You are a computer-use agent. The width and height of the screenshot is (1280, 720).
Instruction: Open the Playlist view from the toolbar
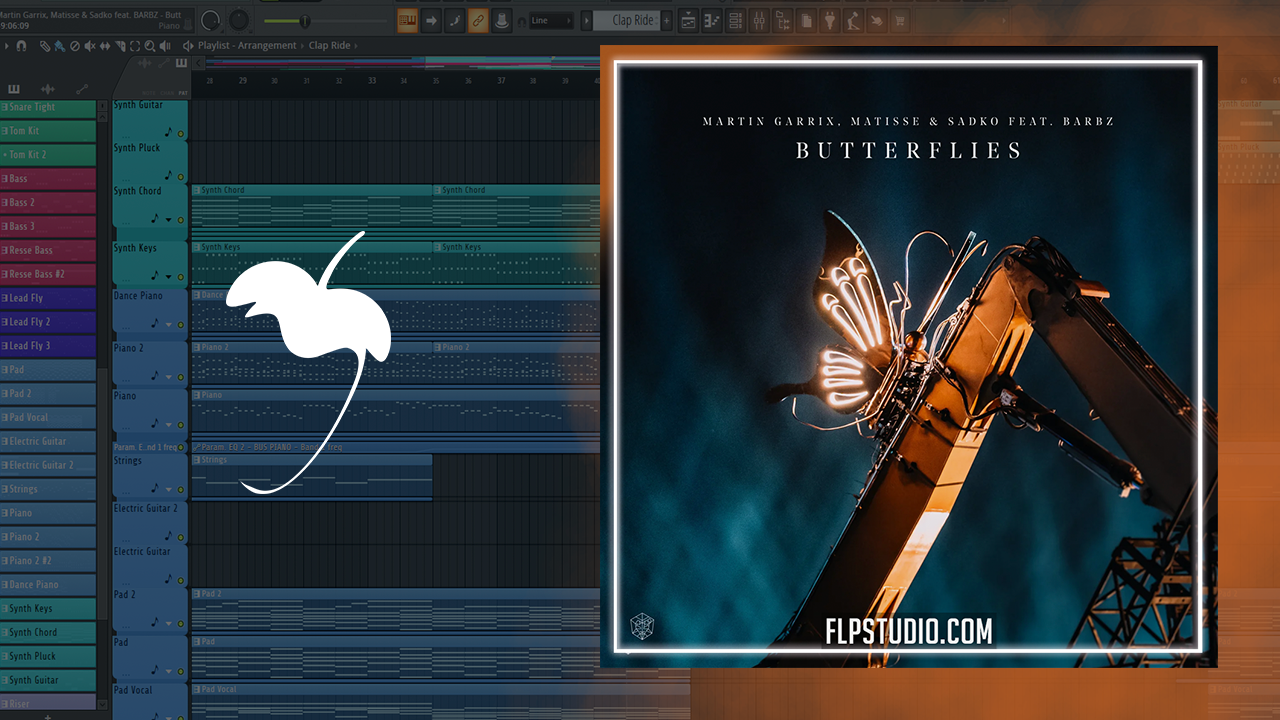pyautogui.click(x=688, y=20)
